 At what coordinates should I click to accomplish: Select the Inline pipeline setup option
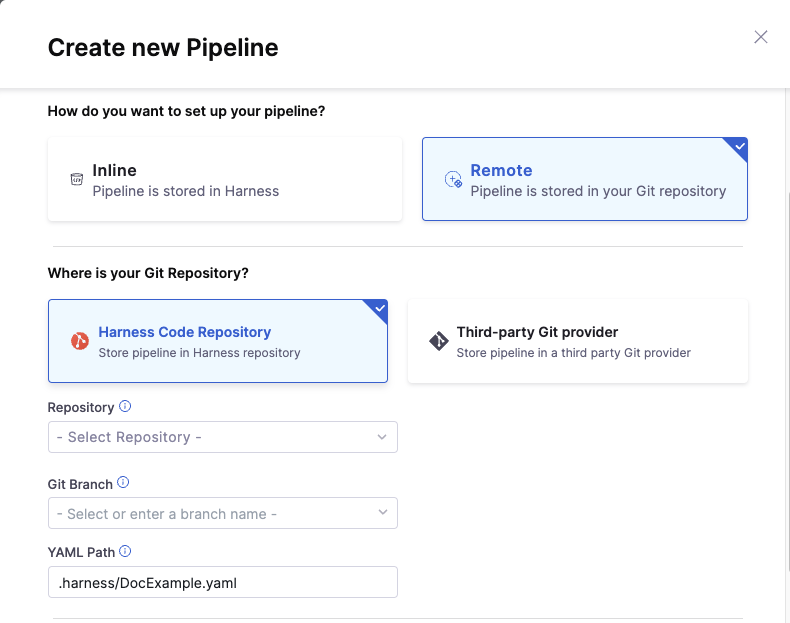(225, 179)
